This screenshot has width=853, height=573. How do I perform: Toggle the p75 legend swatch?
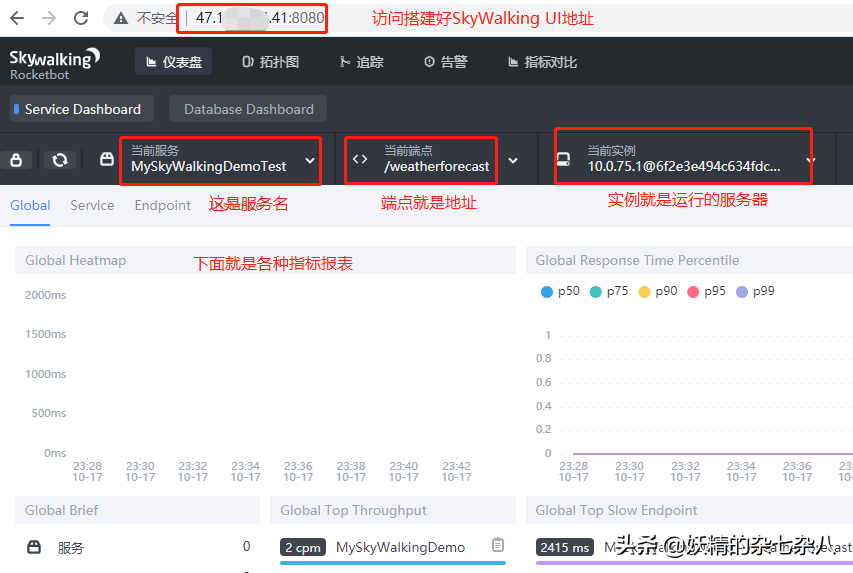coord(596,292)
